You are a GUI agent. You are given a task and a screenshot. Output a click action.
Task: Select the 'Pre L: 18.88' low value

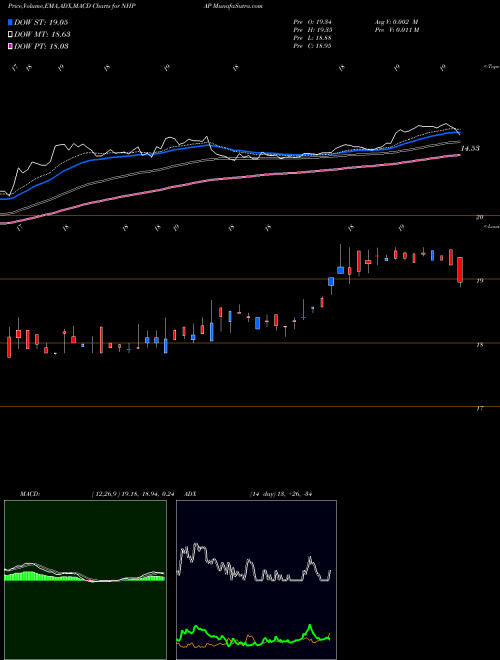[x=312, y=38]
